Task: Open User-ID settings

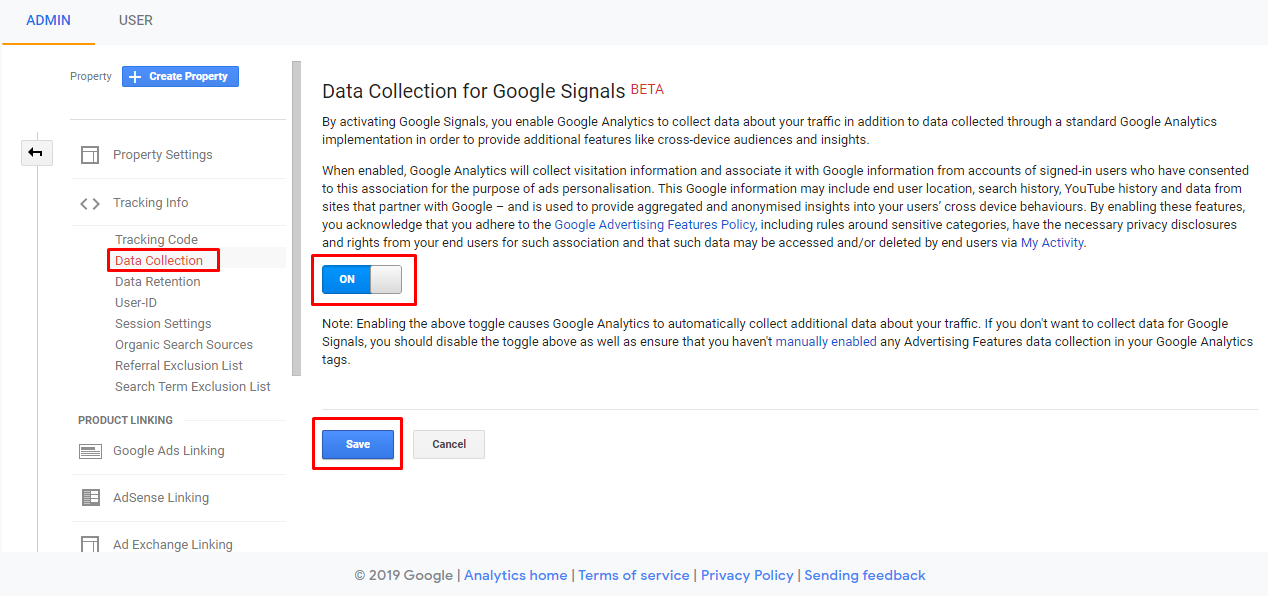Action: click(x=136, y=303)
